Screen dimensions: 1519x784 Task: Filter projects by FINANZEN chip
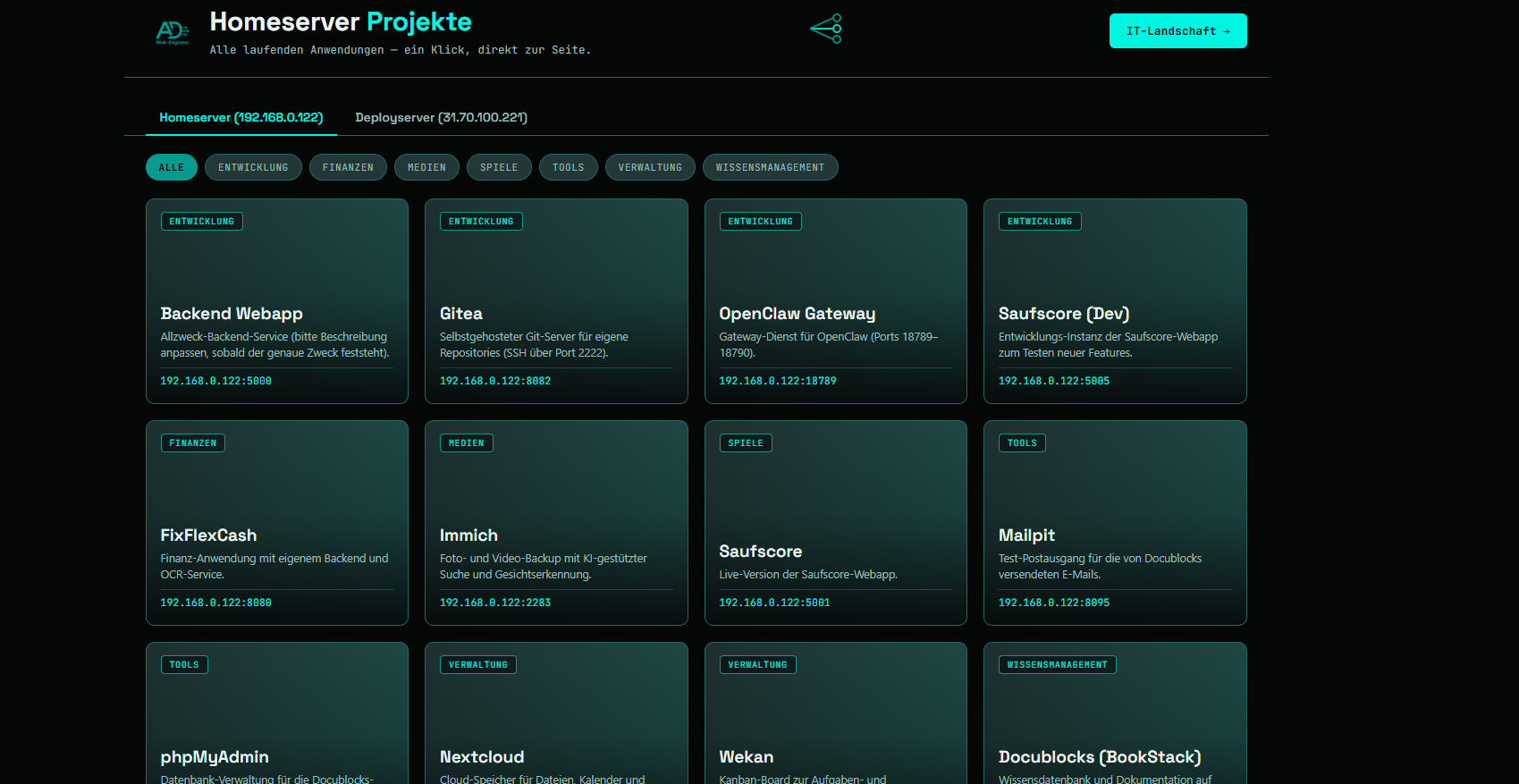pyautogui.click(x=348, y=167)
